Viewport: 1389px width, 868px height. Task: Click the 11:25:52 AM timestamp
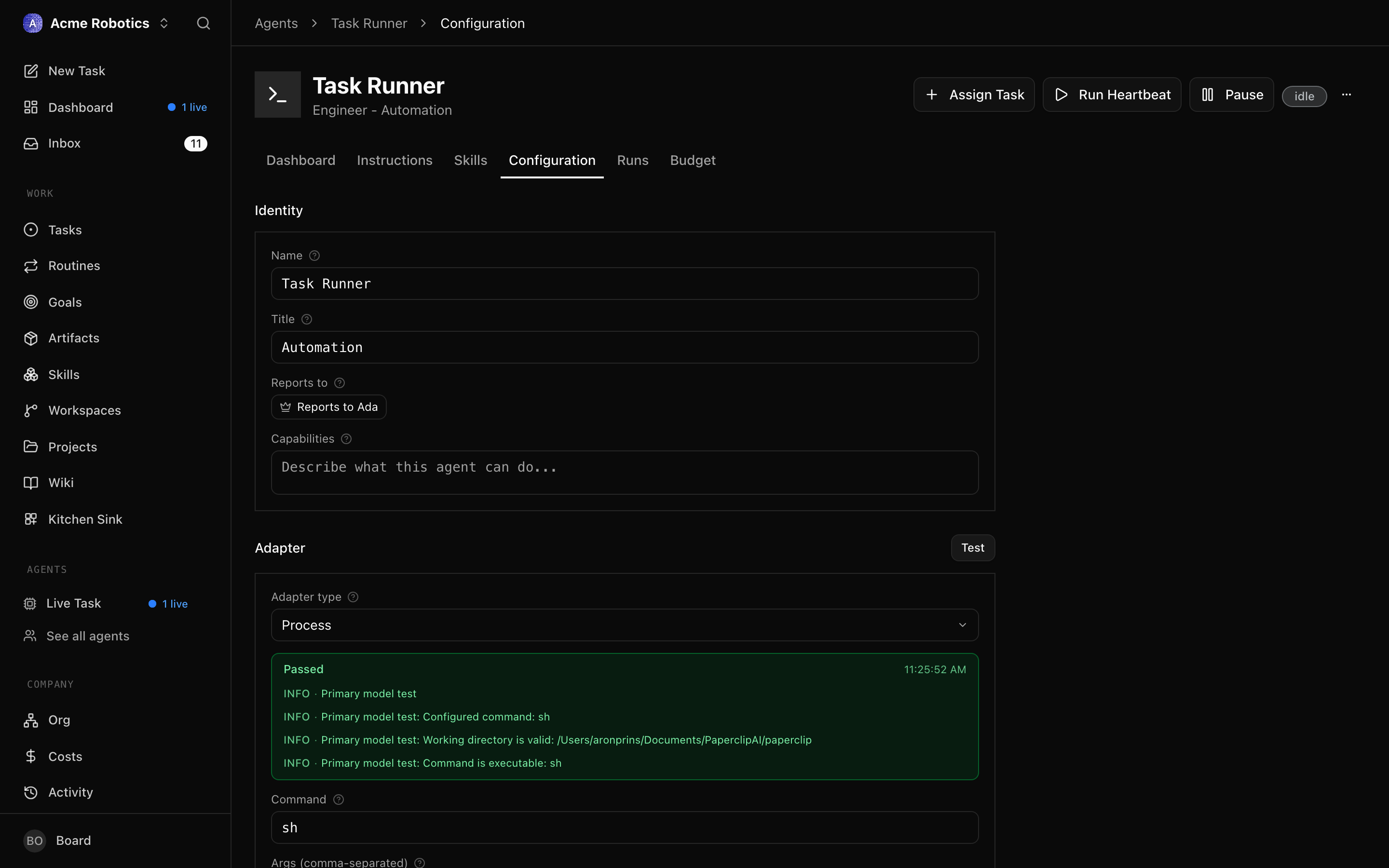[935, 669]
